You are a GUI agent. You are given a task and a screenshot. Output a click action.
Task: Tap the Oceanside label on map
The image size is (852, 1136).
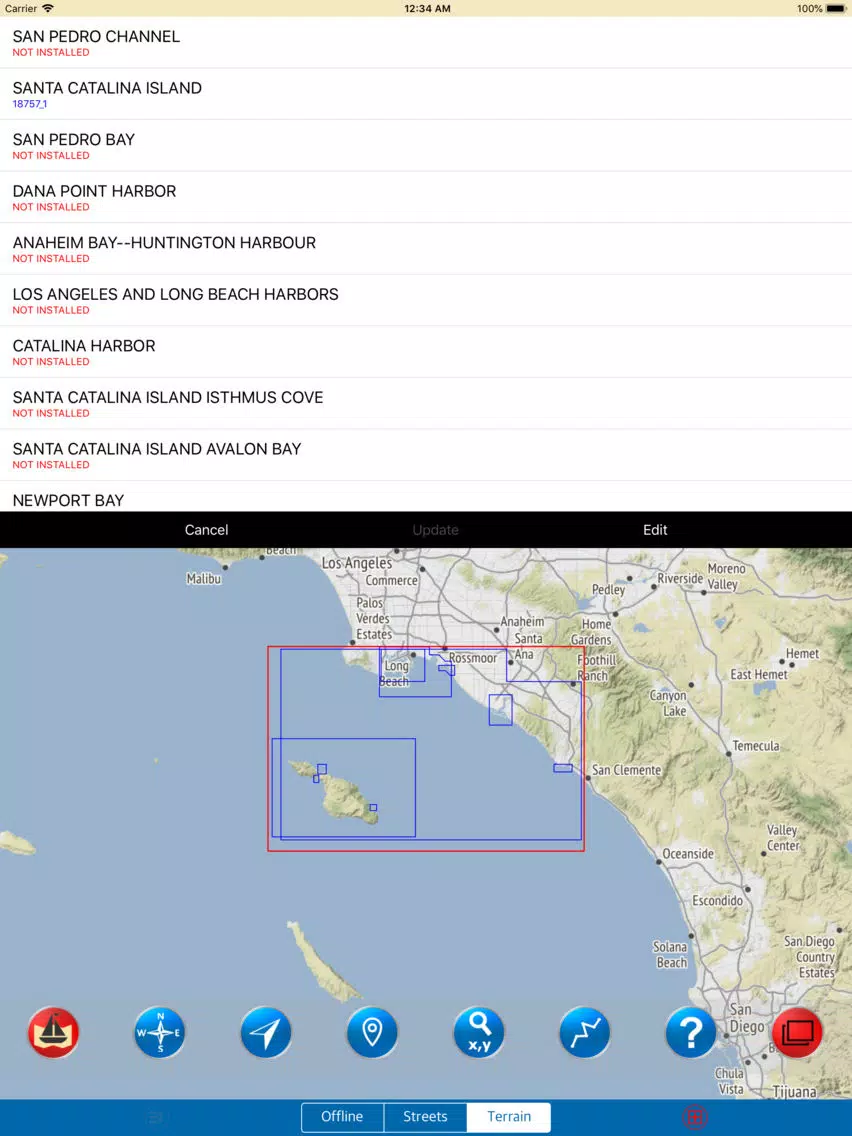coord(688,853)
